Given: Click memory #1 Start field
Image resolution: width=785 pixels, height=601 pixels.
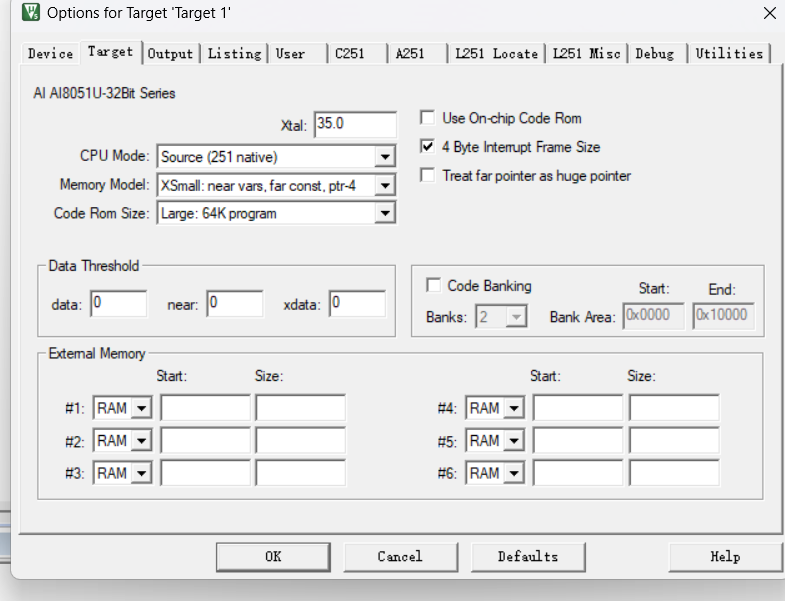Looking at the screenshot, I should click(x=205, y=408).
